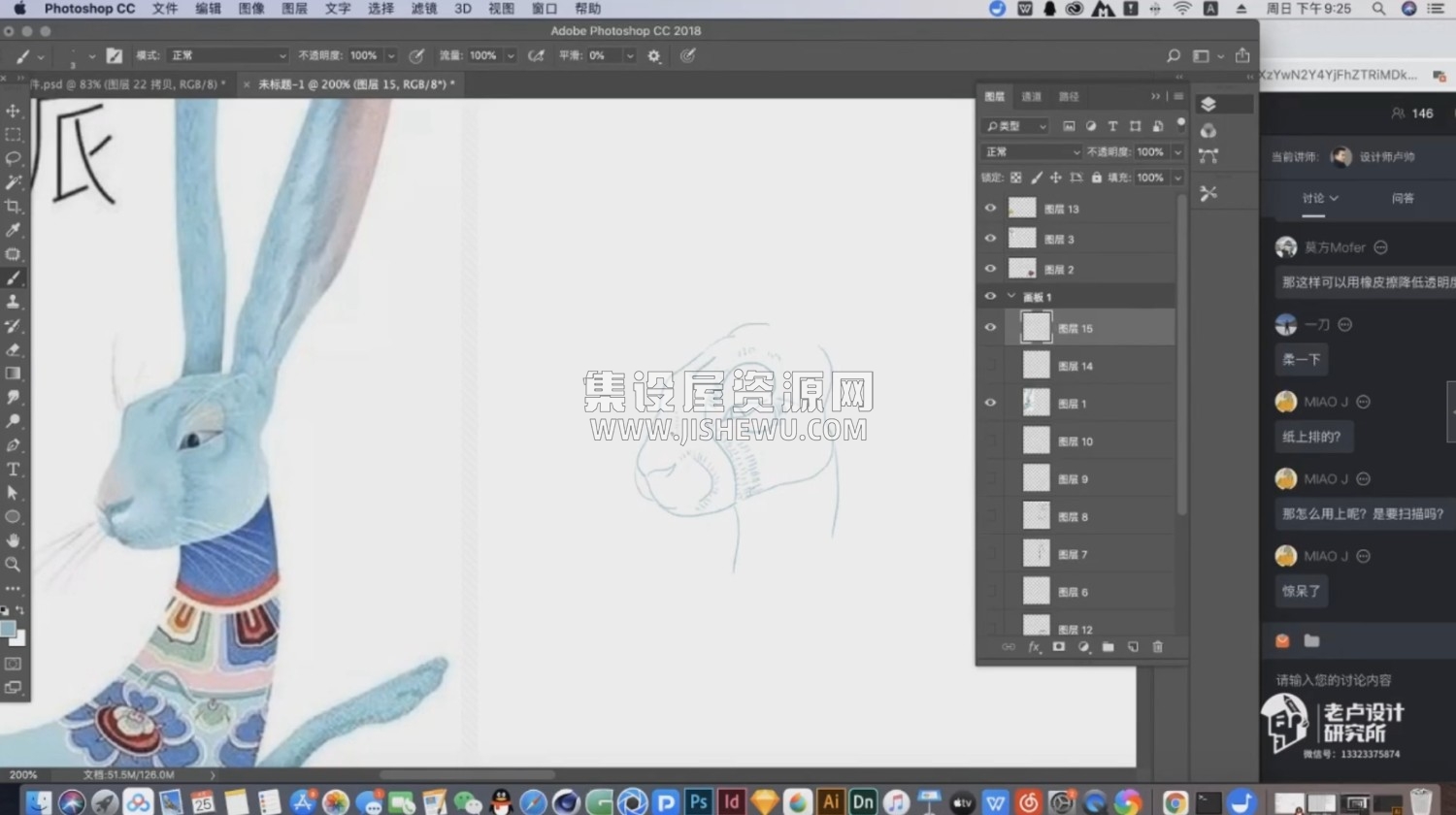Open flow 流量 dropdown arrow
The width and height of the screenshot is (1456, 815).
point(511,56)
